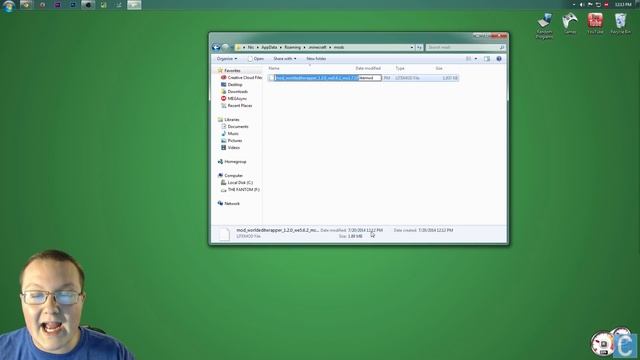The width and height of the screenshot is (640, 360).
Task: Open THE FANTOM (F:) drive
Action: click(x=240, y=190)
